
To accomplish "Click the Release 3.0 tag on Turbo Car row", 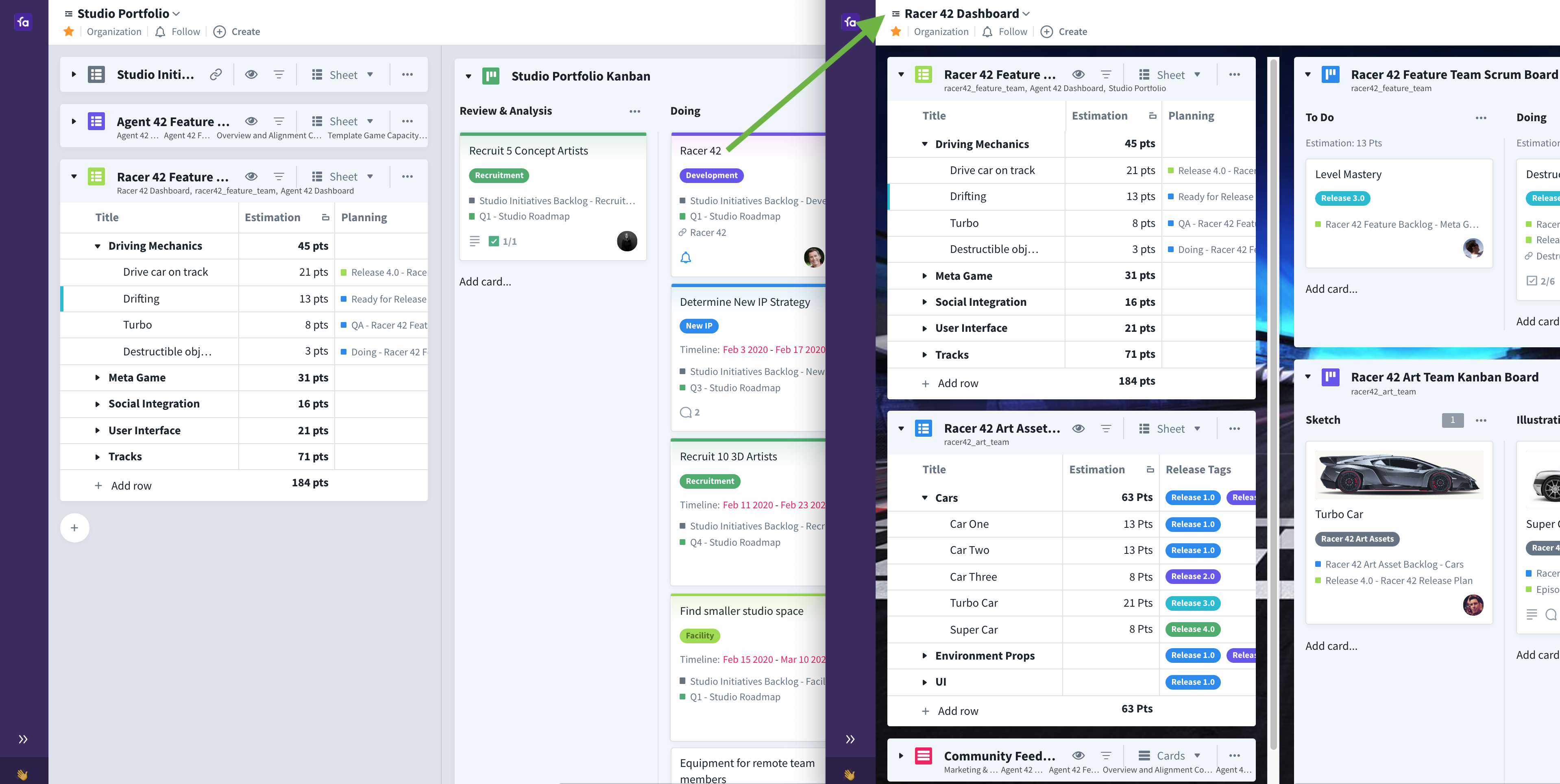I will pyautogui.click(x=1192, y=603).
